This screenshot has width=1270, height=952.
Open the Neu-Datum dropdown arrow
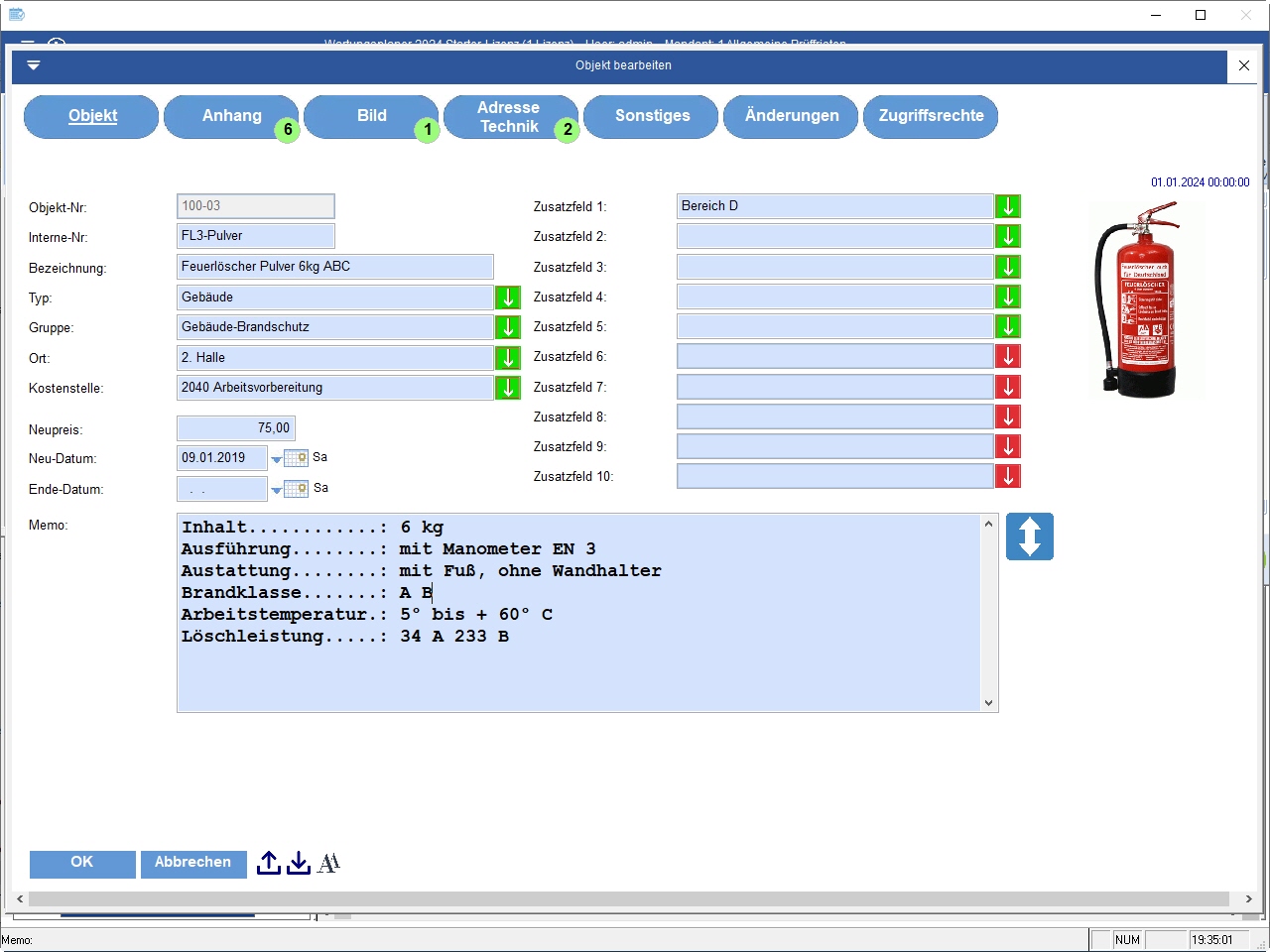click(277, 459)
